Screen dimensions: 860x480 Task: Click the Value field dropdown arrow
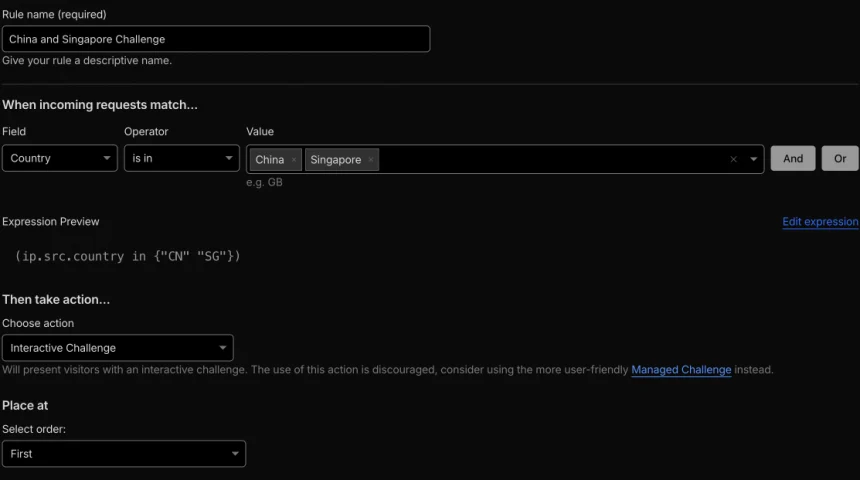click(753, 159)
